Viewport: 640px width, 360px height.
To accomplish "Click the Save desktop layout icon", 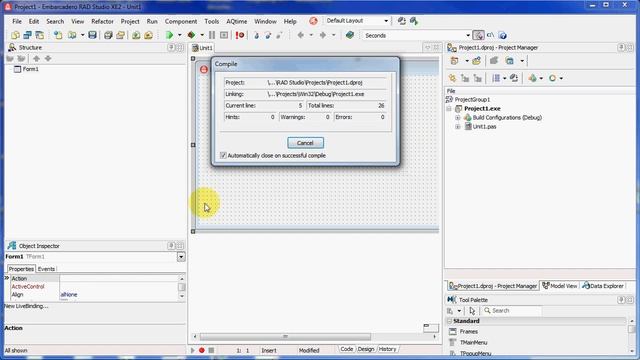I will [402, 21].
